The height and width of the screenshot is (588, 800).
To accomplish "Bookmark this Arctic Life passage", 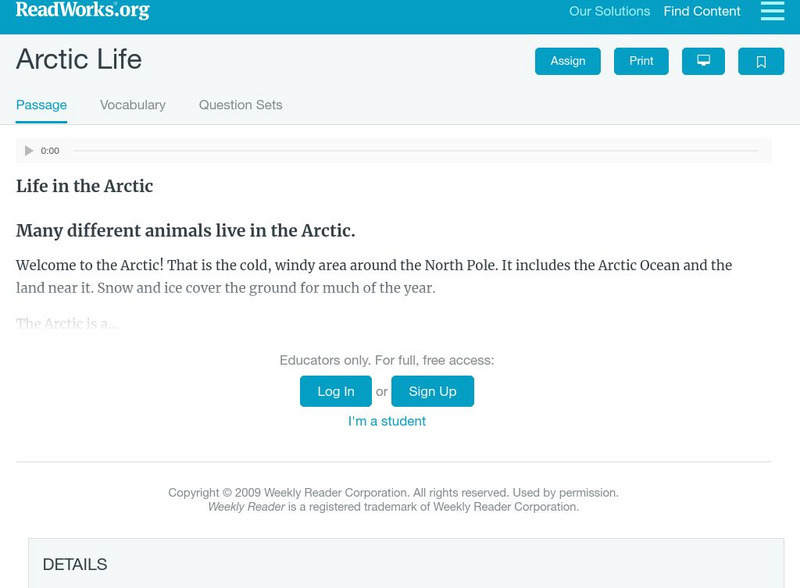I will [761, 61].
